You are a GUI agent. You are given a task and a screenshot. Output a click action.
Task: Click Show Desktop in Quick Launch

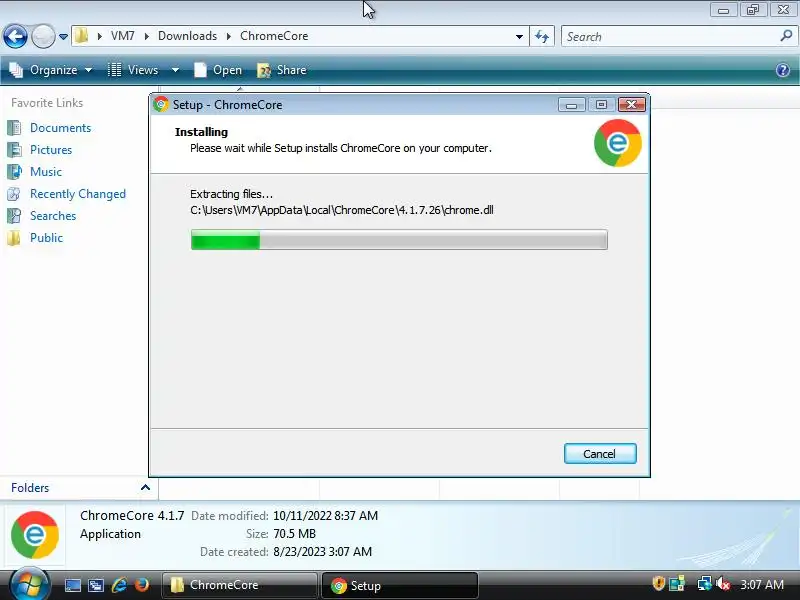[72, 585]
